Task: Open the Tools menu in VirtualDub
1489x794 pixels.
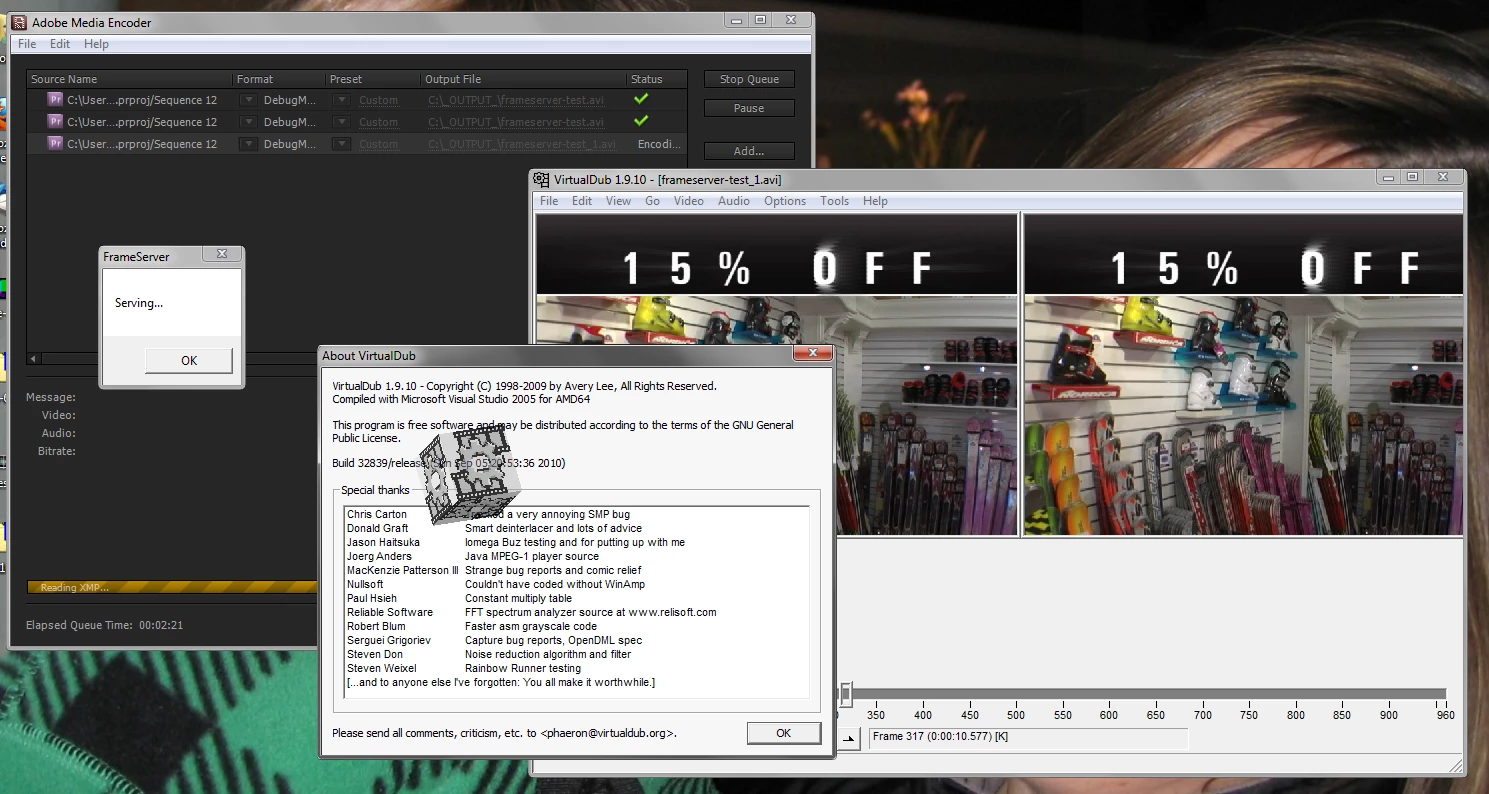Action: pos(834,201)
